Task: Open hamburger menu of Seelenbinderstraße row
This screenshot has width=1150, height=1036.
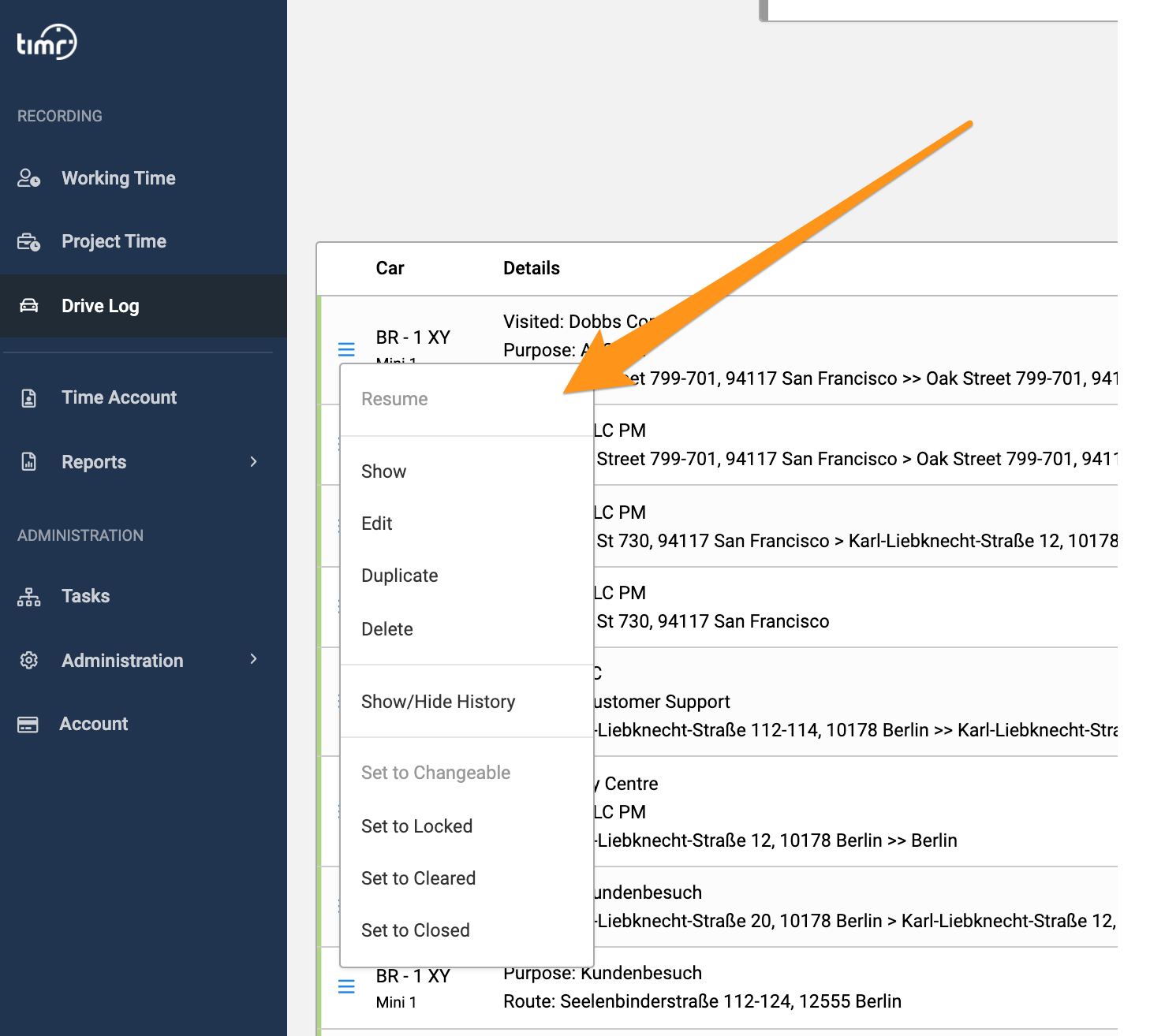Action: coord(346,986)
